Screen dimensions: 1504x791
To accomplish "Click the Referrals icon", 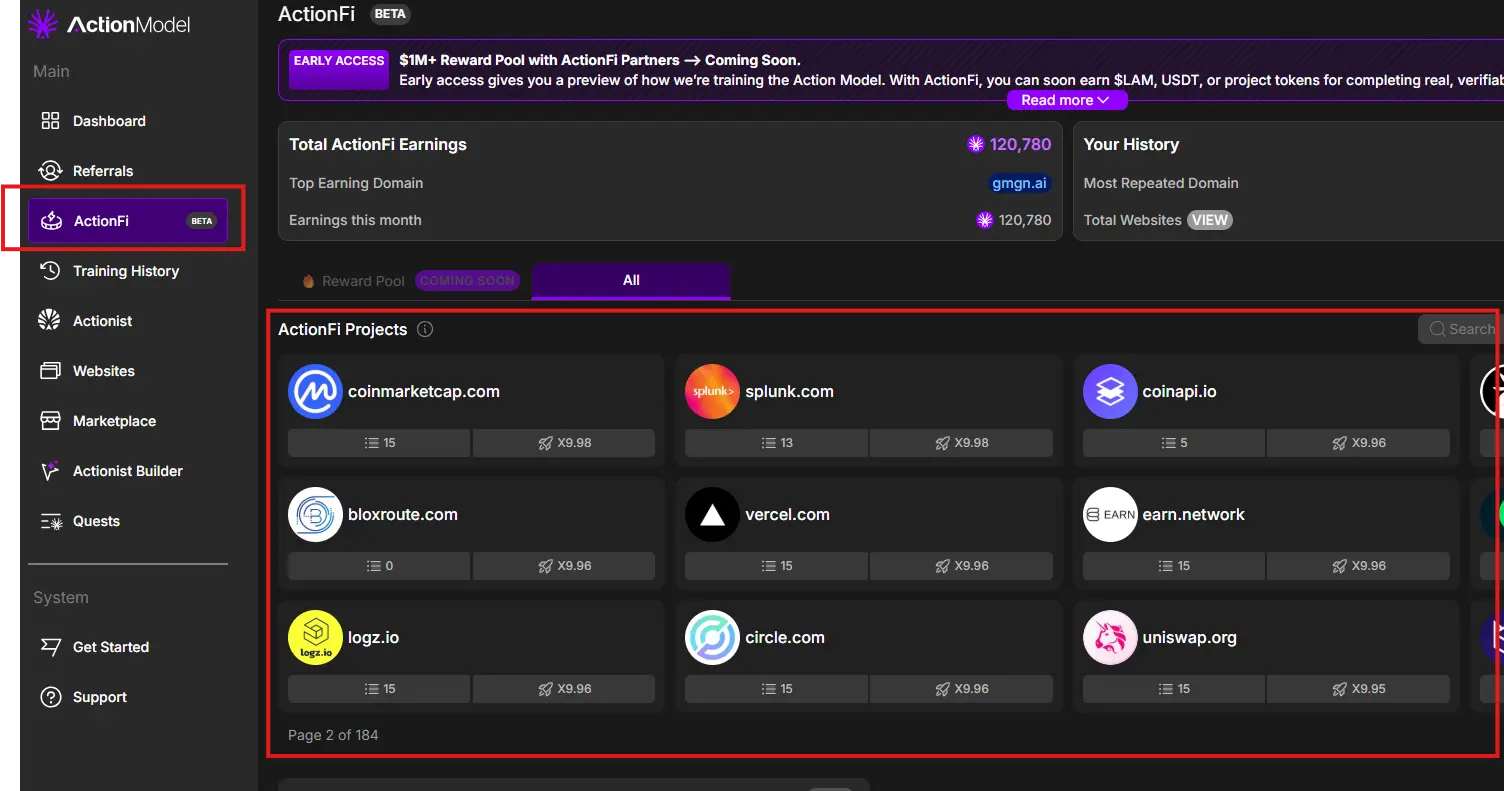I will pyautogui.click(x=50, y=171).
